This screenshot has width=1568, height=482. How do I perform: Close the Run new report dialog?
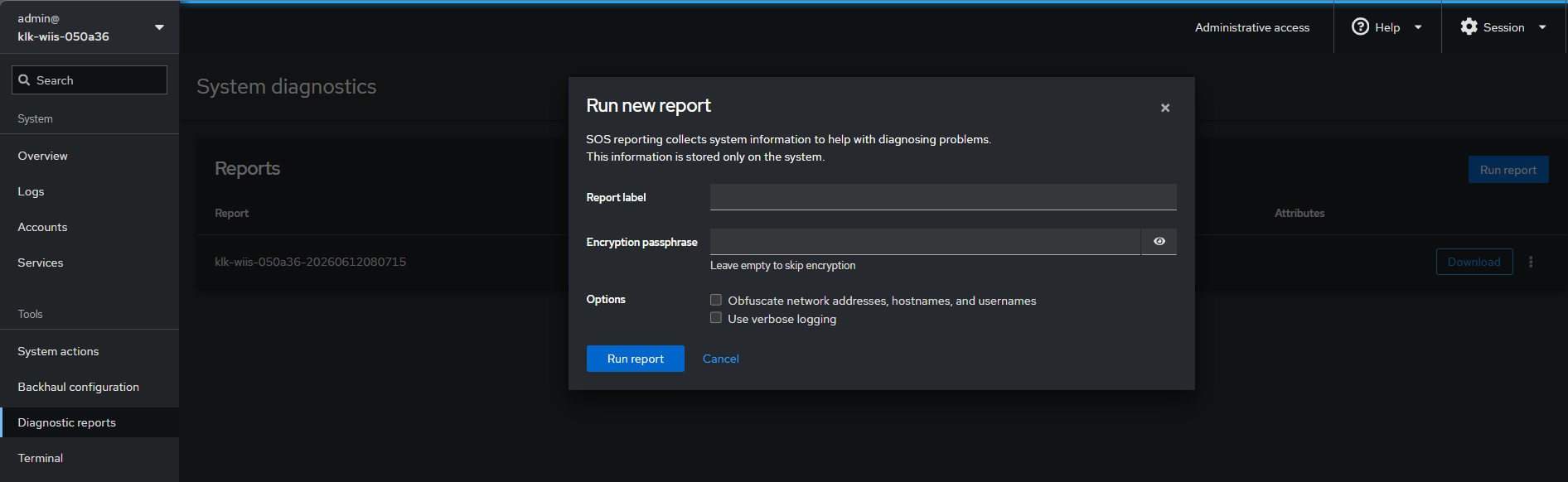click(x=1165, y=108)
